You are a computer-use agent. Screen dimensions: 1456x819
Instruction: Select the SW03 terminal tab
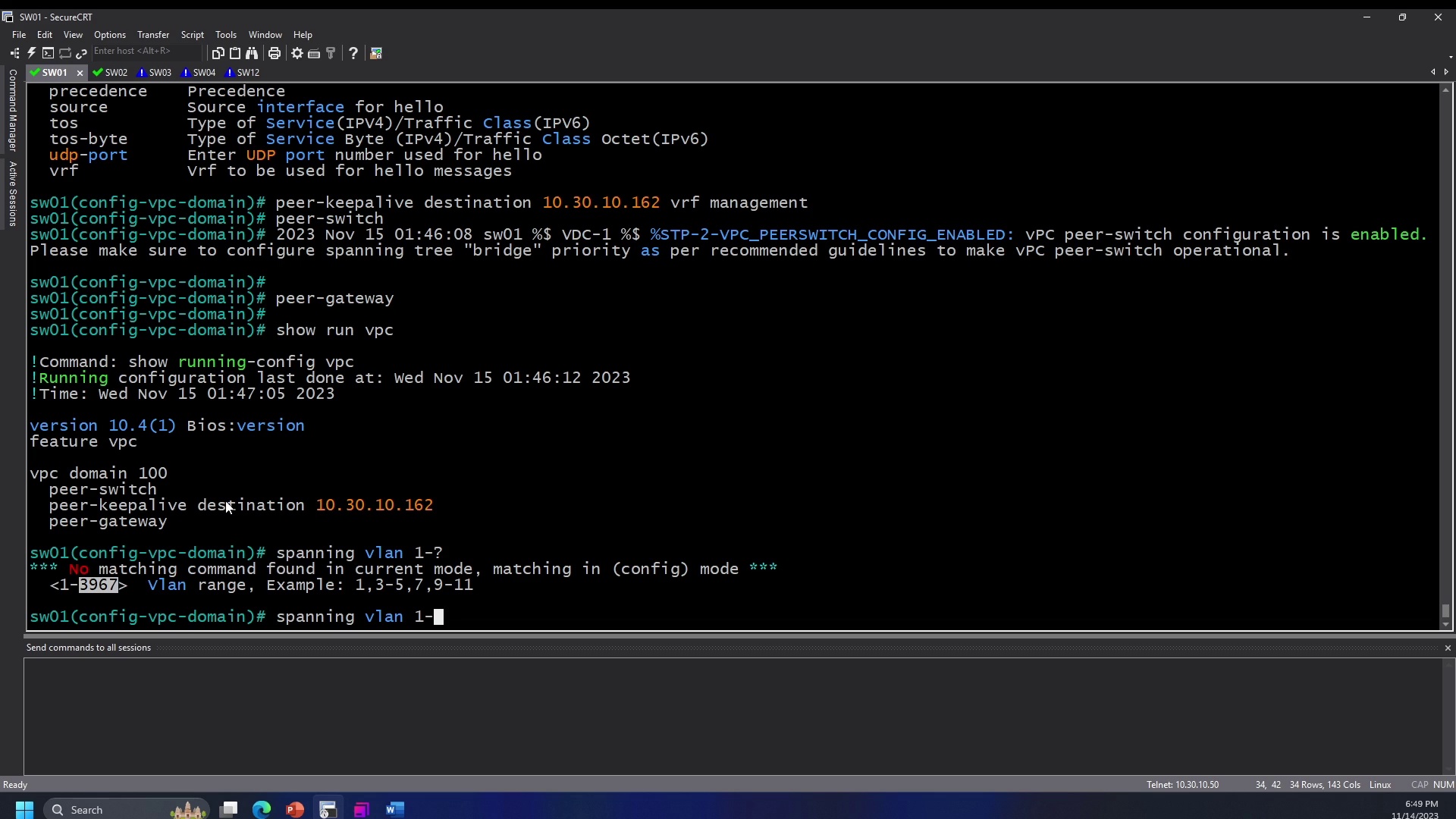pyautogui.click(x=160, y=72)
